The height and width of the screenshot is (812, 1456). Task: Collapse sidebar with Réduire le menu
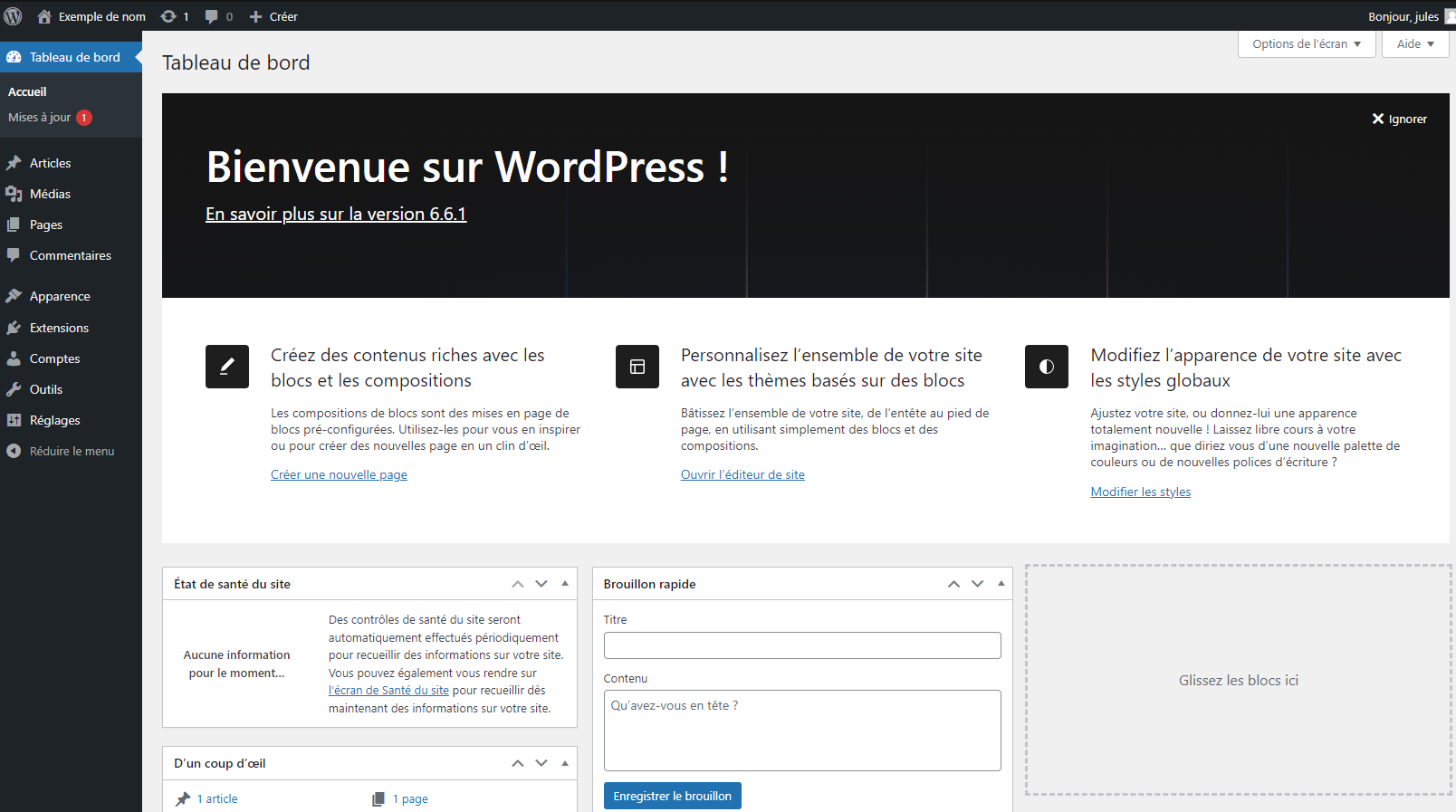(72, 451)
